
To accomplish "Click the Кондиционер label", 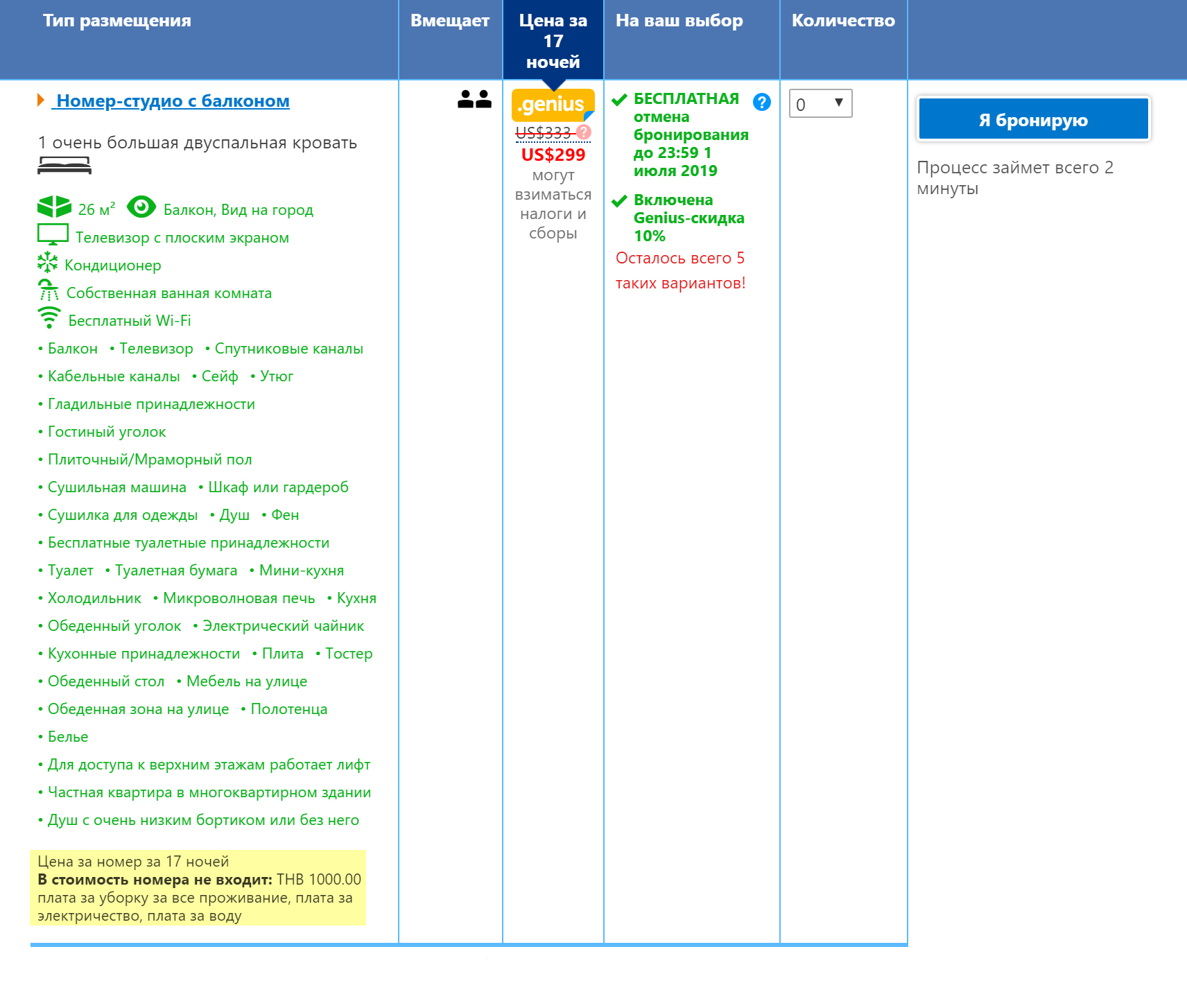I will click(x=113, y=265).
